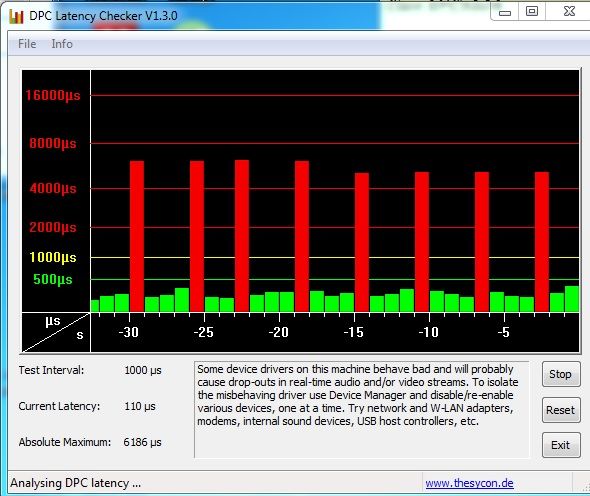
Task: Click the Absolute Maximum value 6186 µs
Action: click(x=142, y=442)
